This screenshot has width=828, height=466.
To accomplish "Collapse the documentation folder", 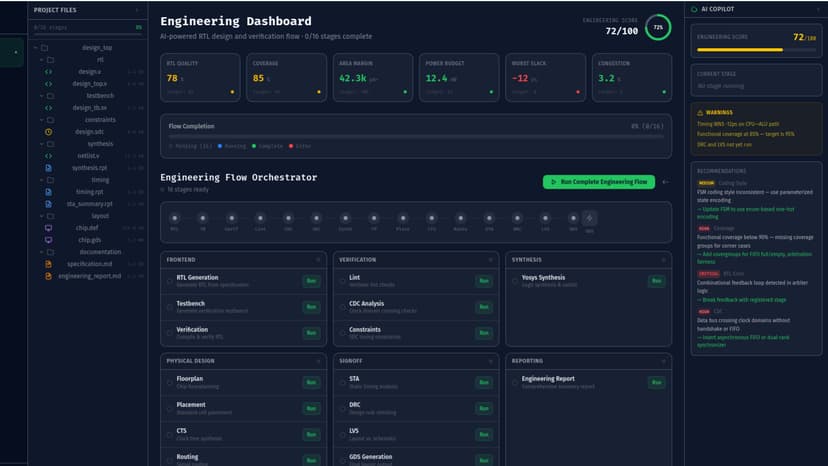I will click(x=41, y=252).
